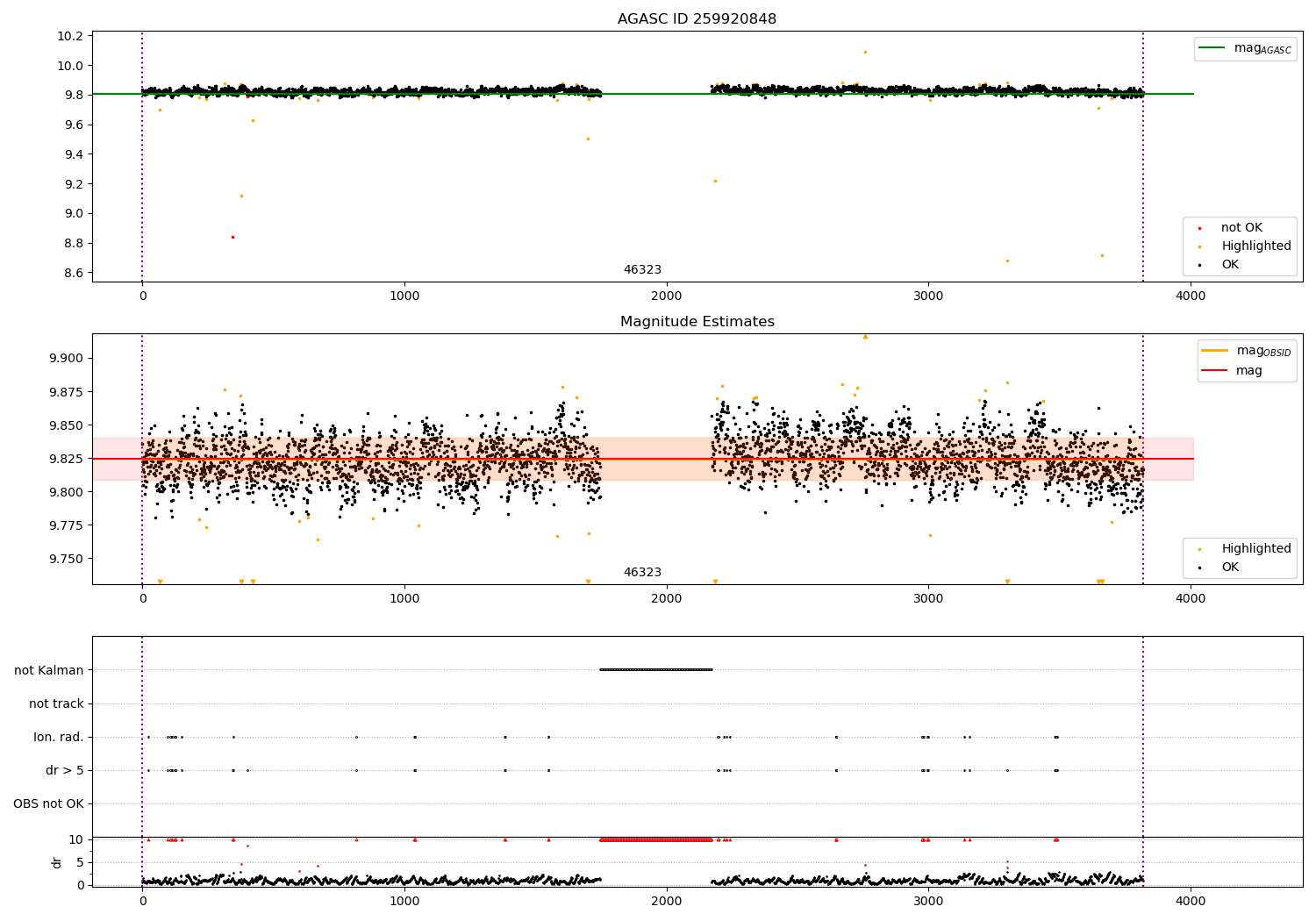Click the 'OBS not OK' axis label
This screenshot has width=1316, height=921.
pos(48,803)
